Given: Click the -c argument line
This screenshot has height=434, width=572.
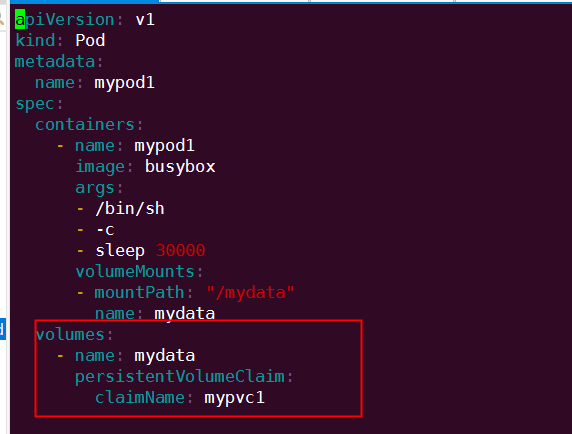Looking at the screenshot, I should click(105, 230).
